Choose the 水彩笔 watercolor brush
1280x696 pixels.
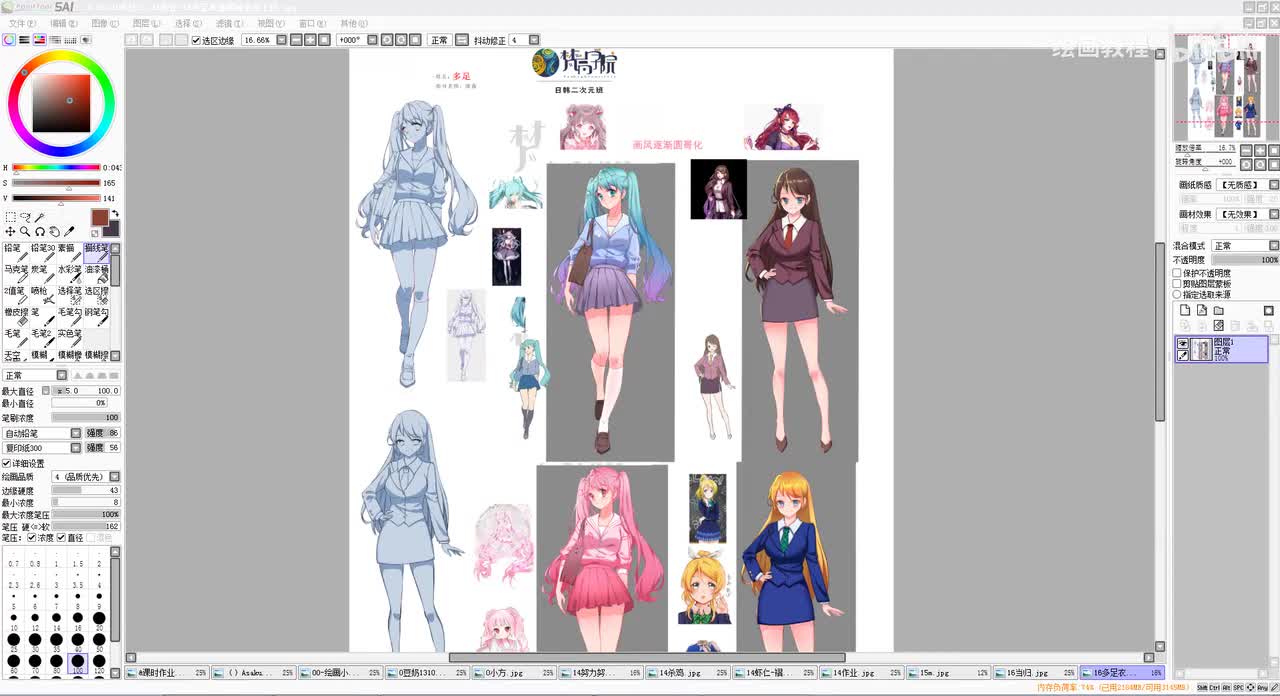click(x=69, y=274)
